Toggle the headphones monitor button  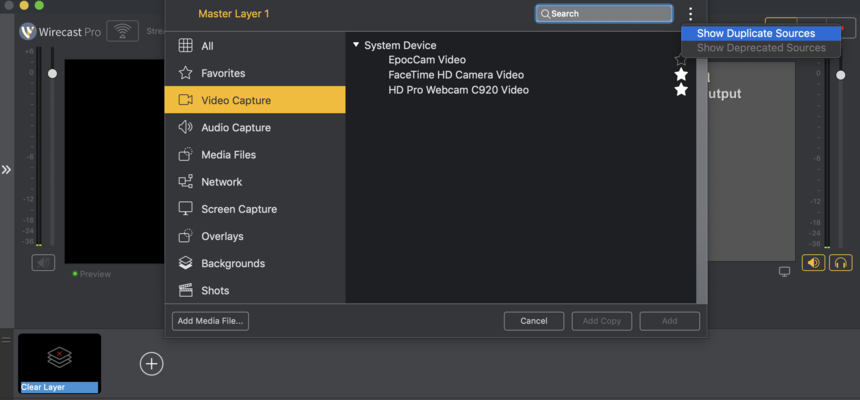click(x=840, y=263)
